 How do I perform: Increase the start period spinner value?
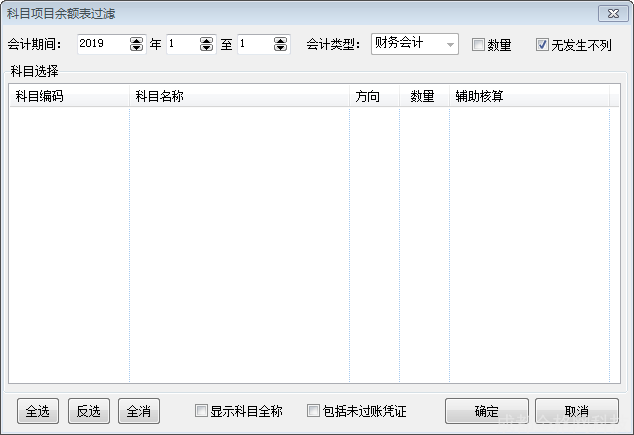pyautogui.click(x=207, y=40)
